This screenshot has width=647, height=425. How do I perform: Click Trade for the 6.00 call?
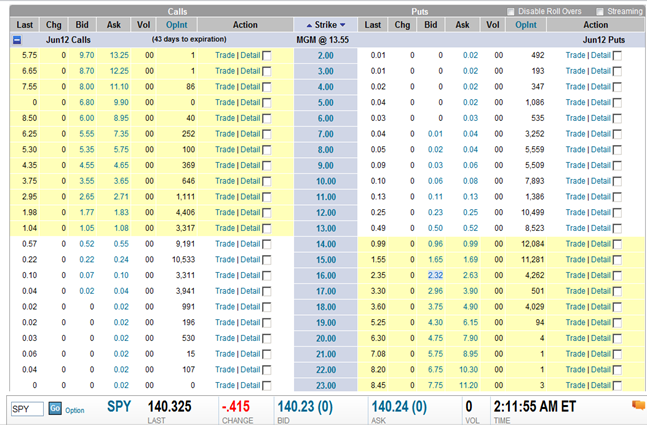point(225,118)
